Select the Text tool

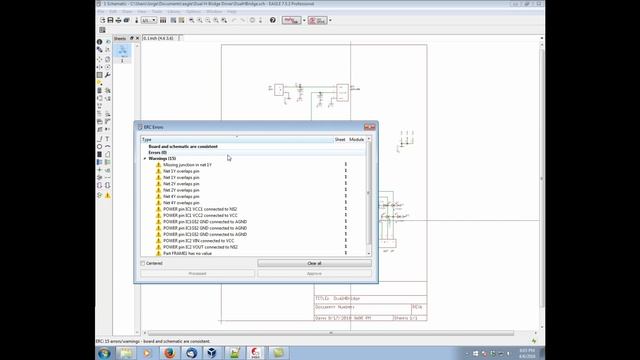coord(108,139)
